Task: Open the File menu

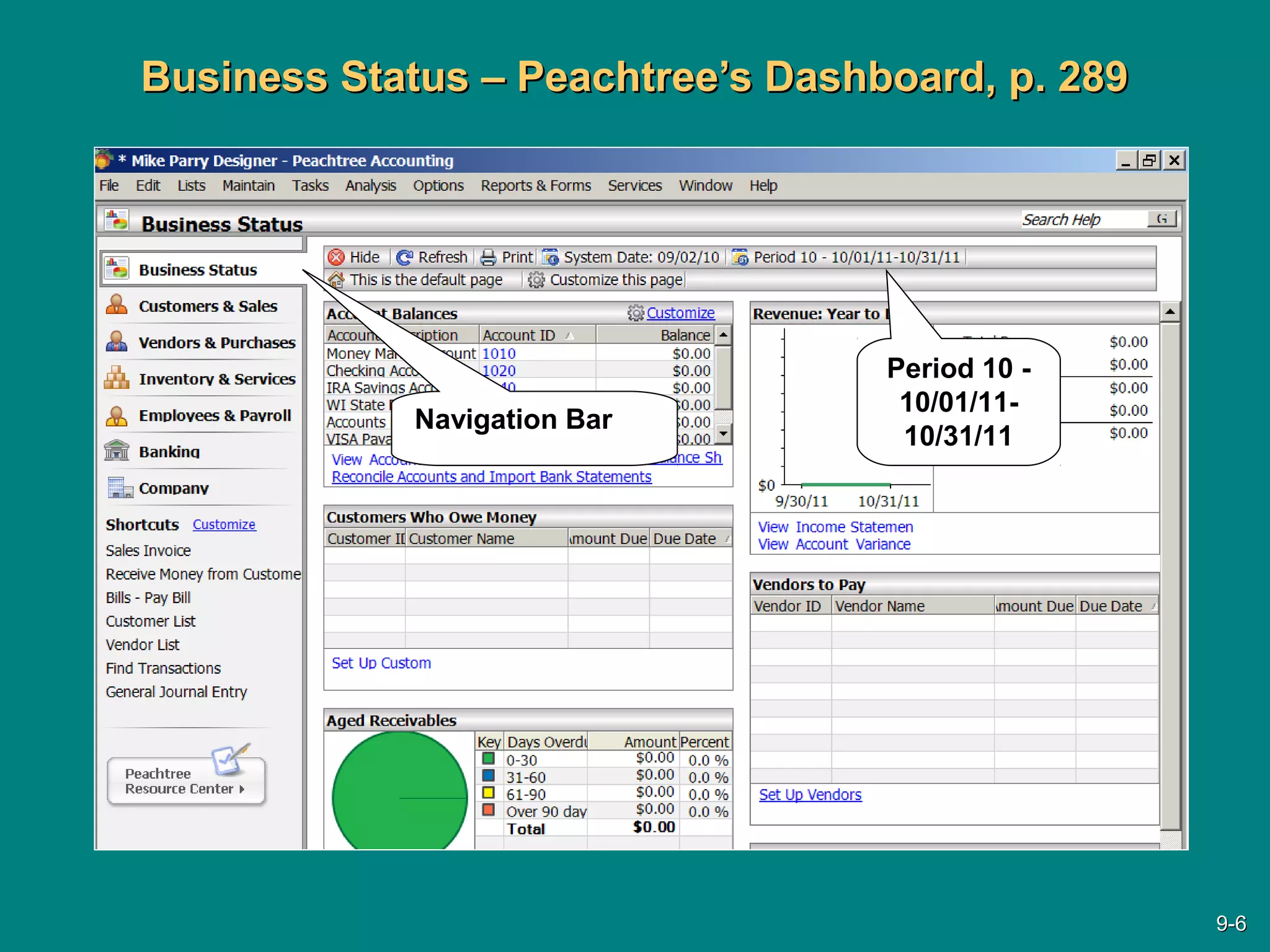Action: pos(109,185)
